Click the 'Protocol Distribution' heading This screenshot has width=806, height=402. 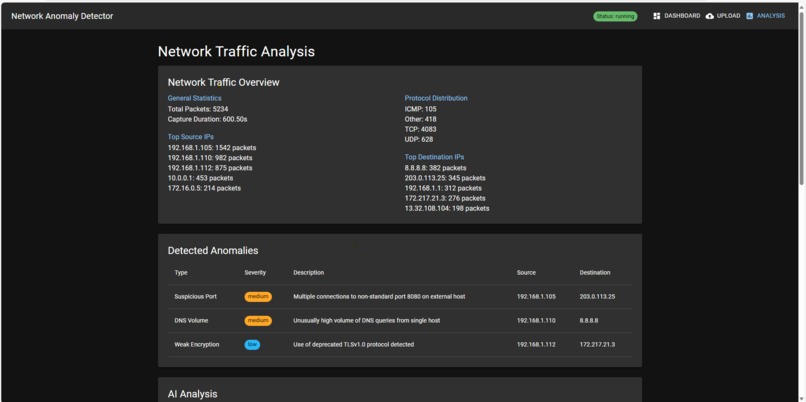[x=436, y=98]
